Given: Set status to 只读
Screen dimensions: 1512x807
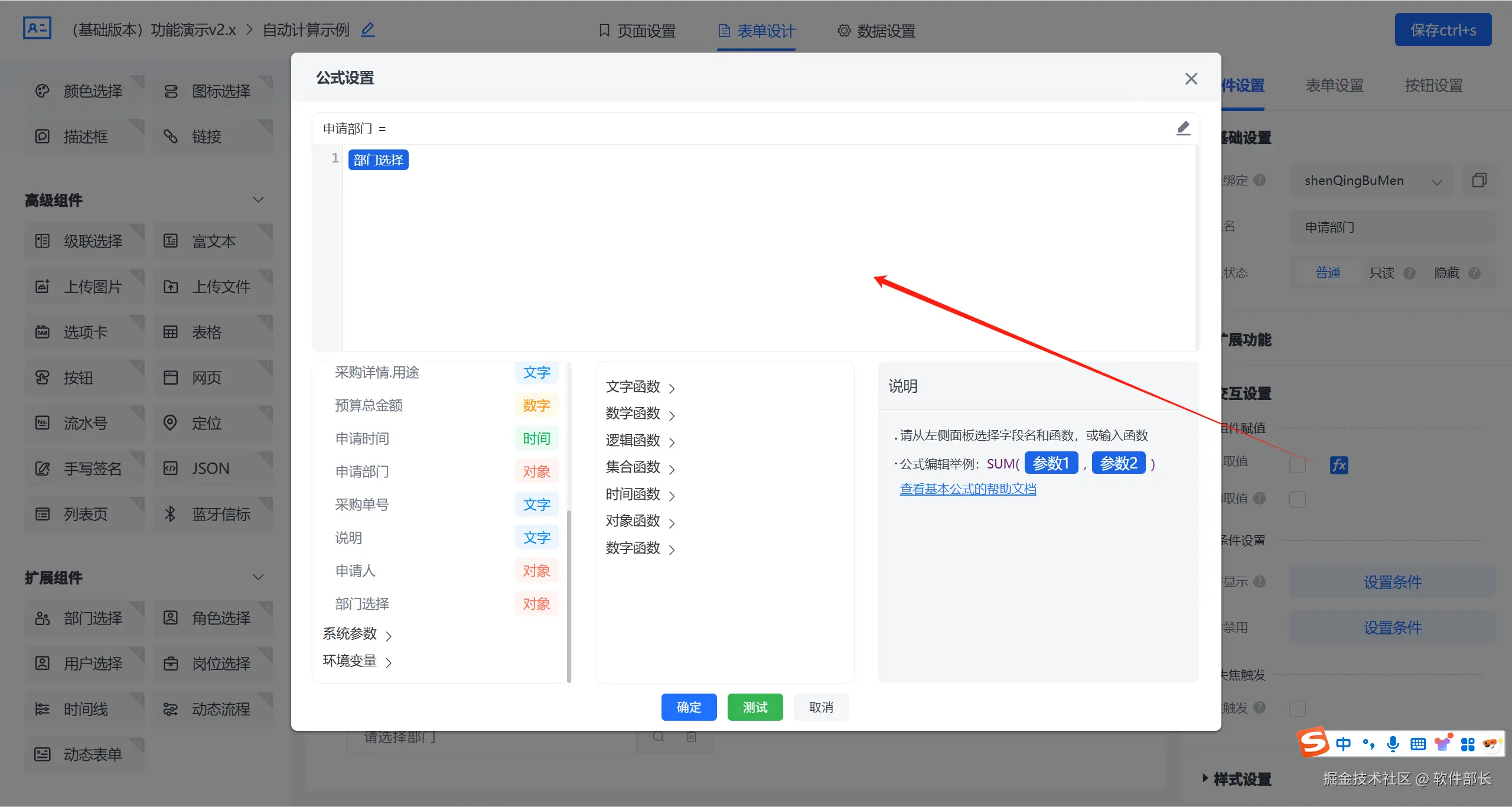Looking at the screenshot, I should (x=1382, y=273).
